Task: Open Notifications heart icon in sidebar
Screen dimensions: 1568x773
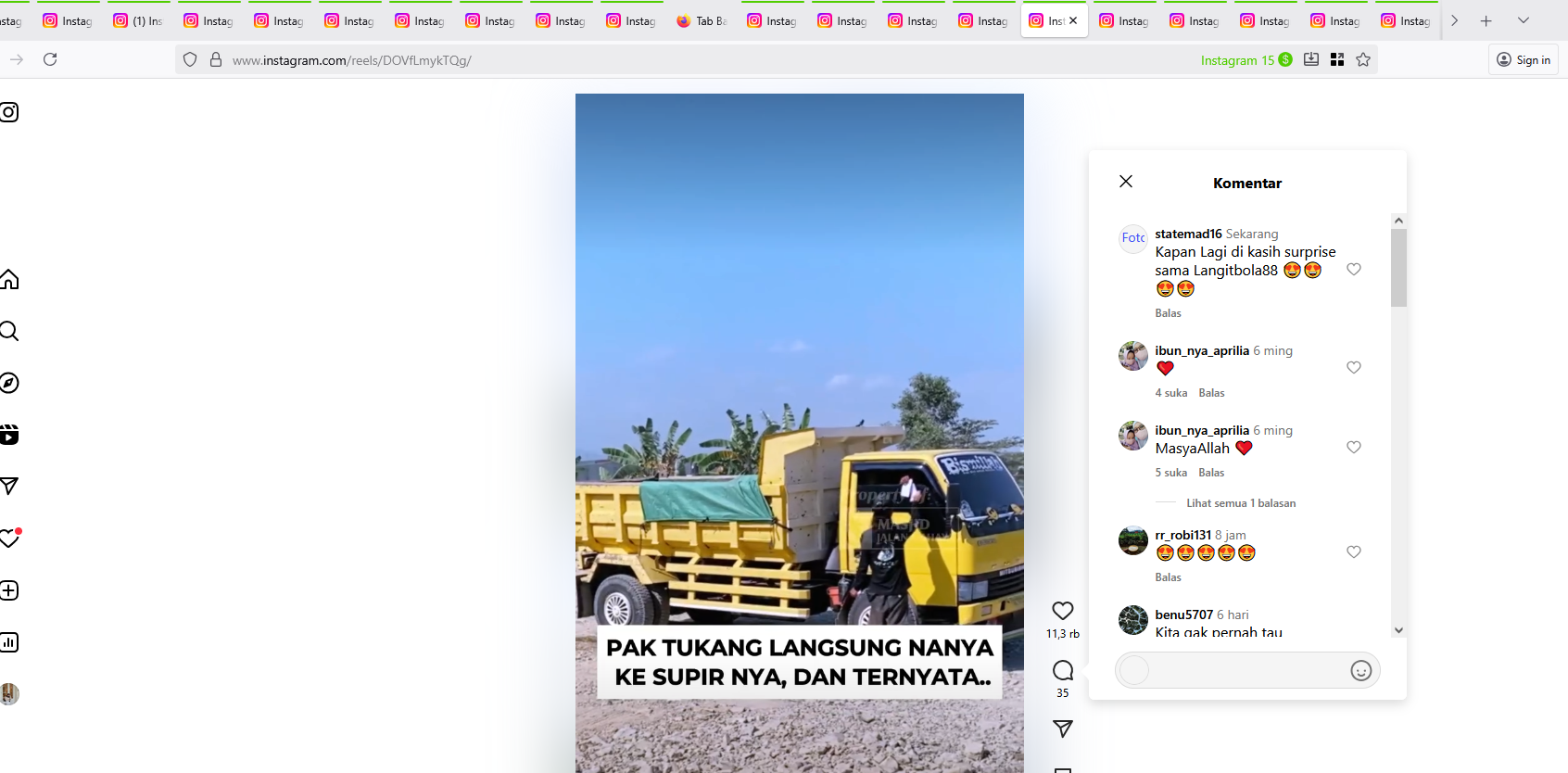Action: point(9,538)
